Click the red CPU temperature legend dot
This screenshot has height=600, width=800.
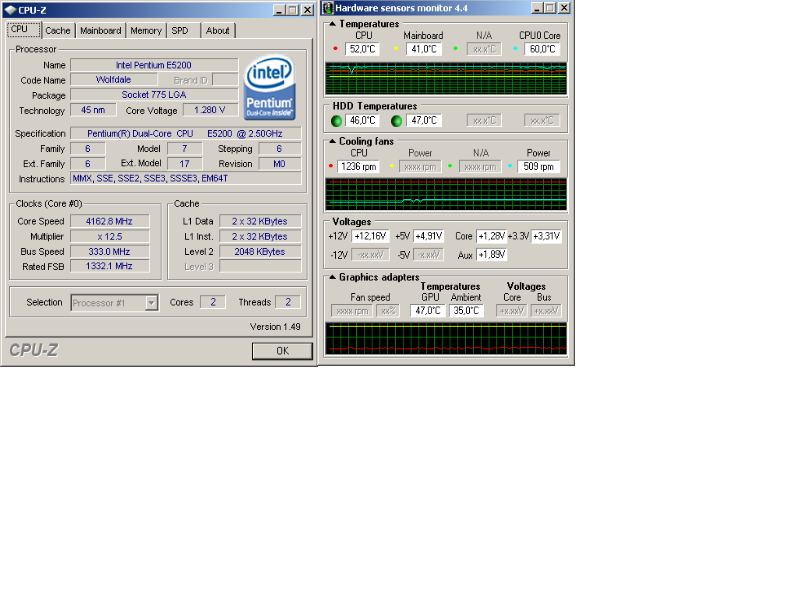[335, 49]
